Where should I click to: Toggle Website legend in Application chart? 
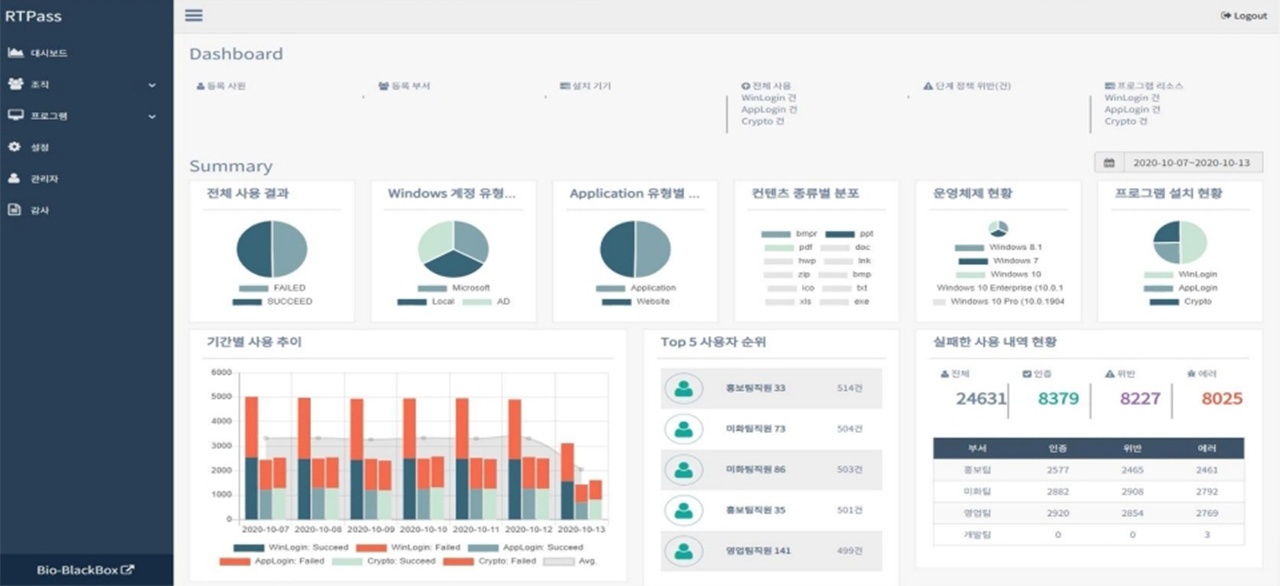pyautogui.click(x=635, y=301)
